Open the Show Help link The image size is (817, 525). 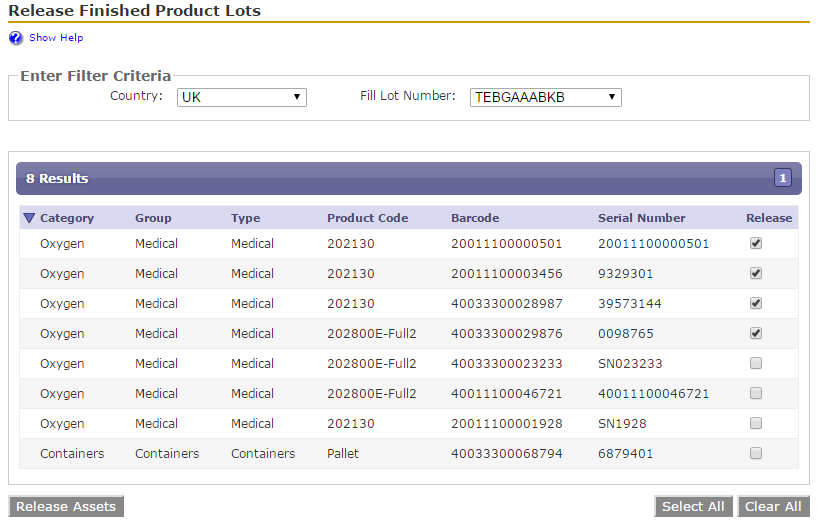click(x=56, y=38)
